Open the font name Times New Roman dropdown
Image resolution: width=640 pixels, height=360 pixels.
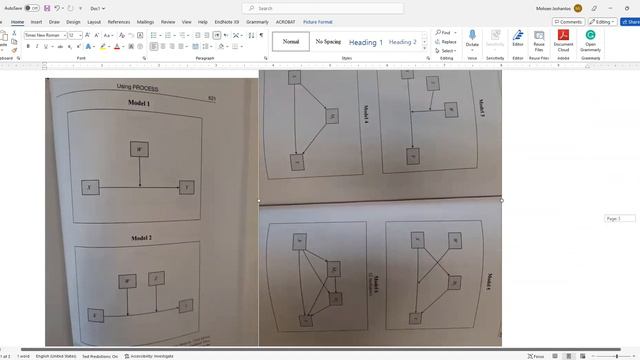point(64,36)
